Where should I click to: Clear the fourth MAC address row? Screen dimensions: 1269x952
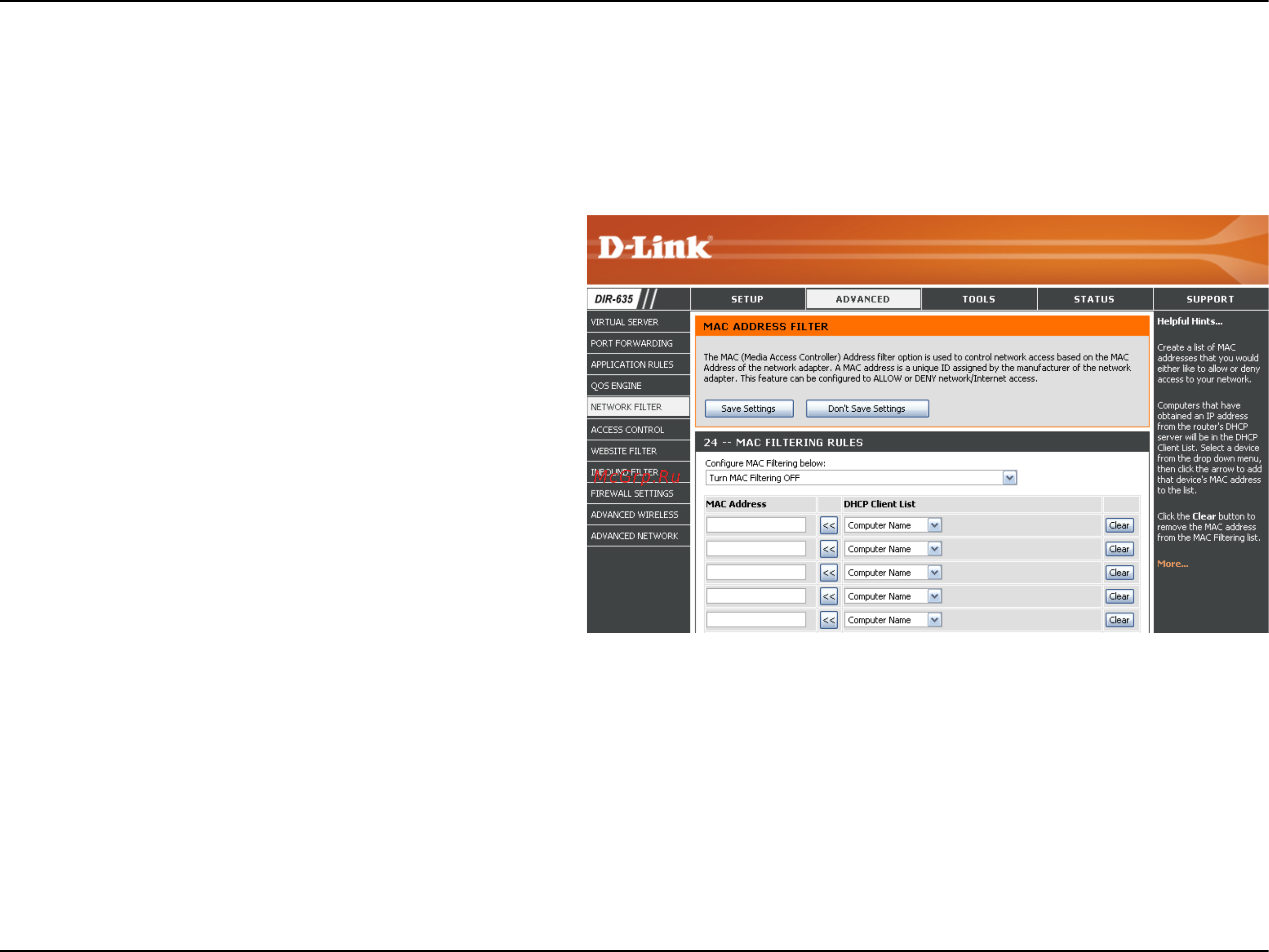pos(1119,597)
